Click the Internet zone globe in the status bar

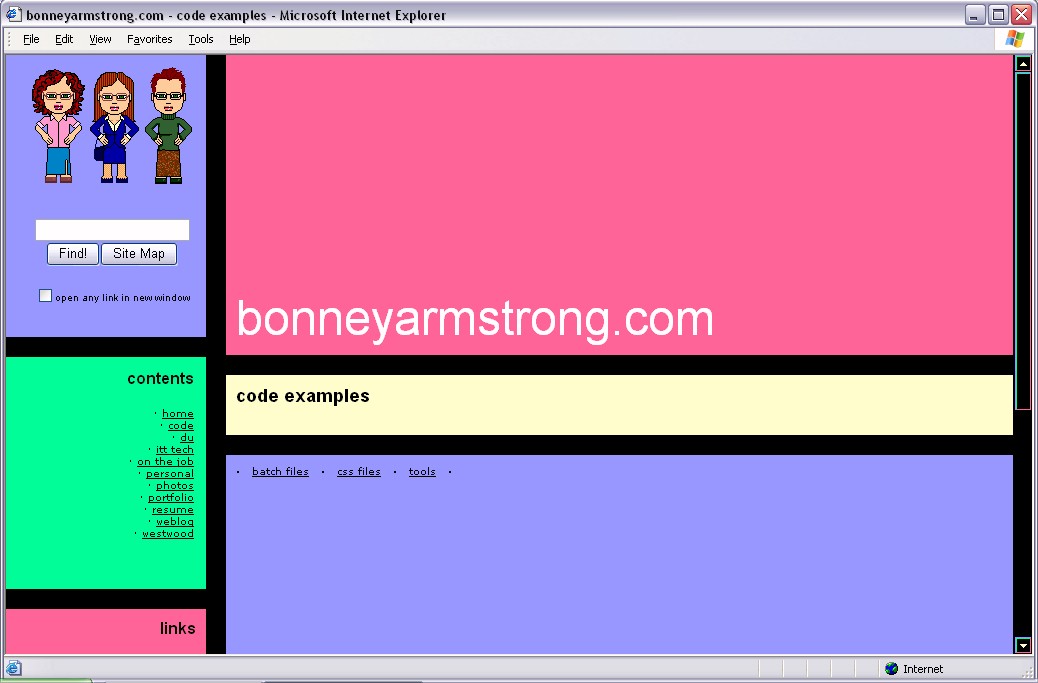coord(891,669)
